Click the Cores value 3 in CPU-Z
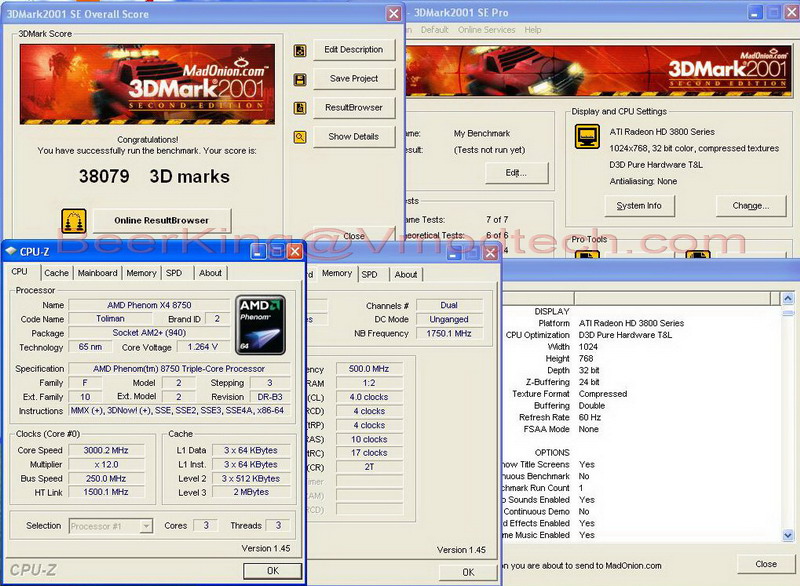The width and height of the screenshot is (800, 586). click(206, 525)
